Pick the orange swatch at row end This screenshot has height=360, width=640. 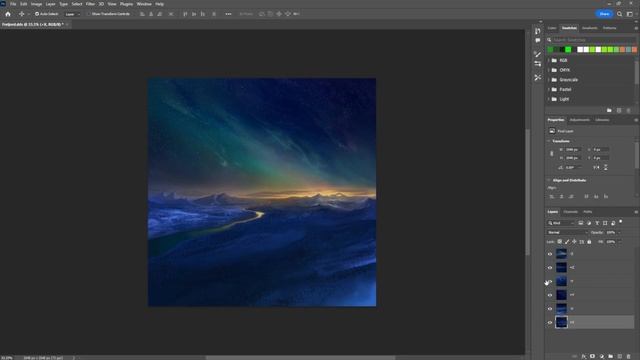pos(634,49)
